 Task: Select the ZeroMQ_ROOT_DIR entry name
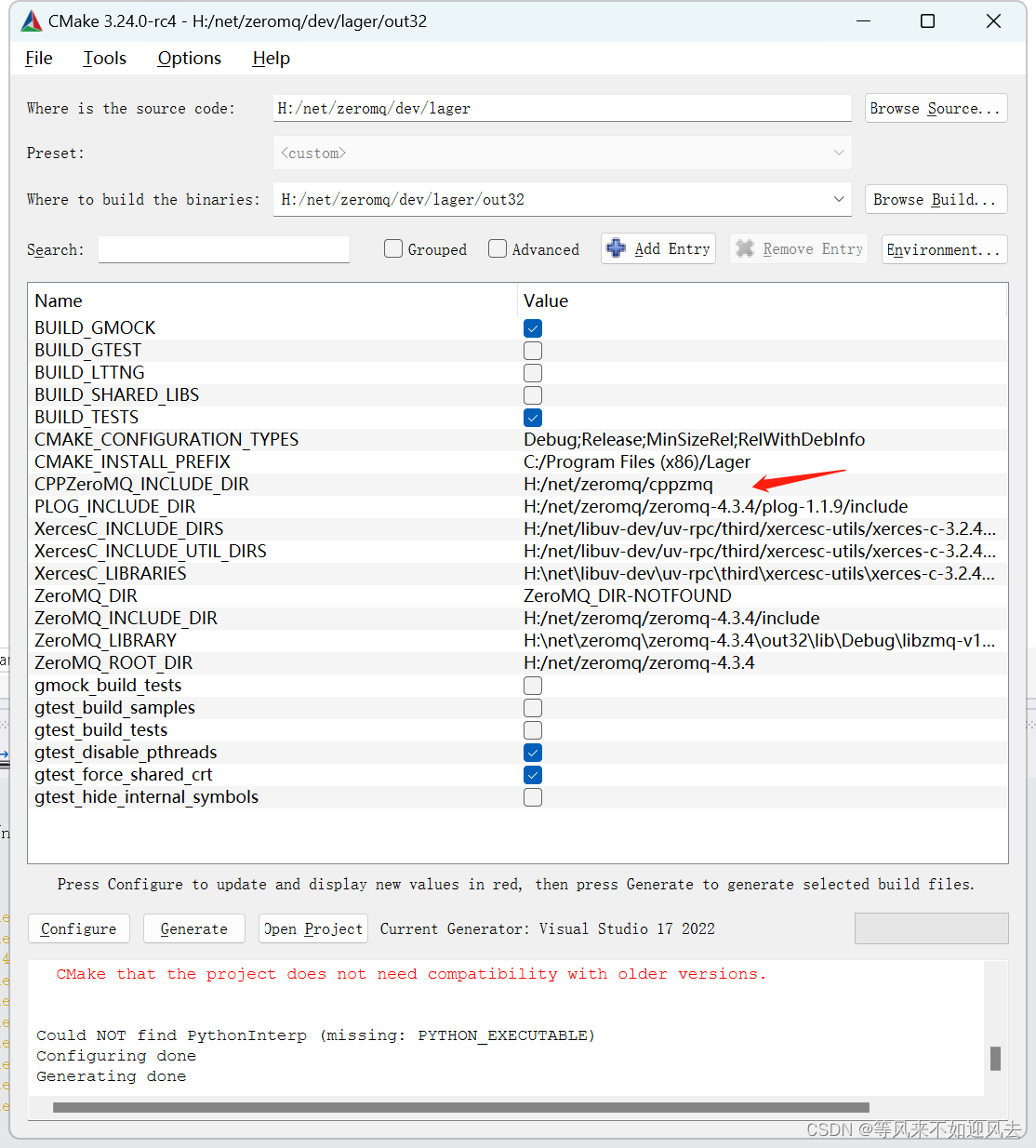(x=113, y=662)
